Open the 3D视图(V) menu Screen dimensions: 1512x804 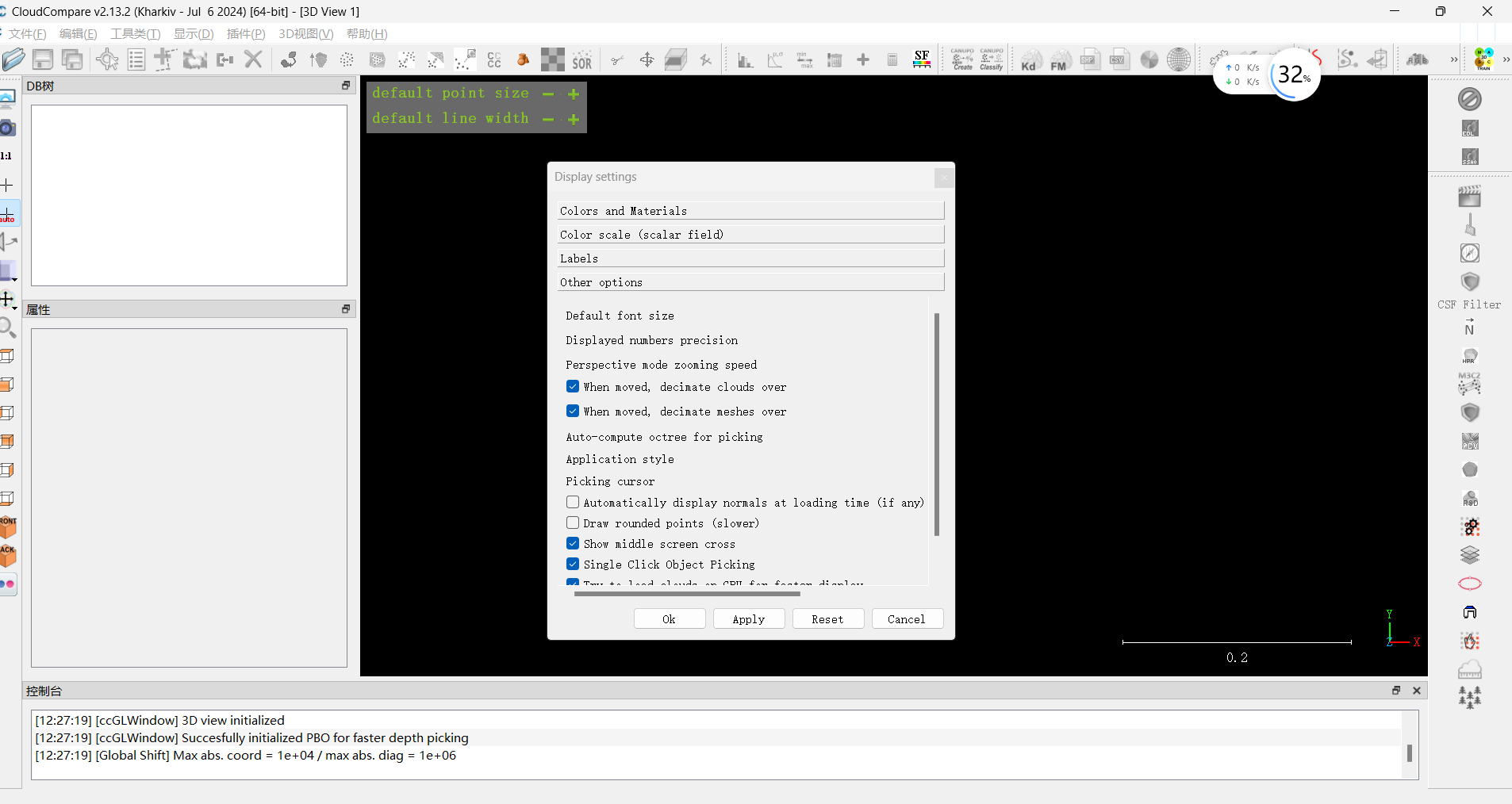click(x=305, y=34)
